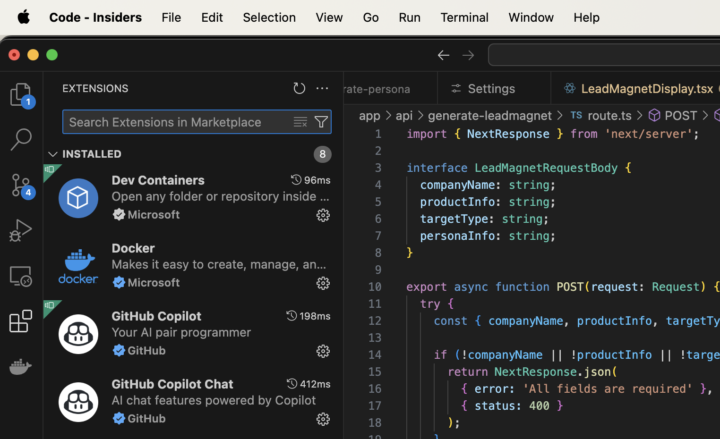Click the command center search bar
The height and width of the screenshot is (439, 720).
pyautogui.click(x=604, y=55)
